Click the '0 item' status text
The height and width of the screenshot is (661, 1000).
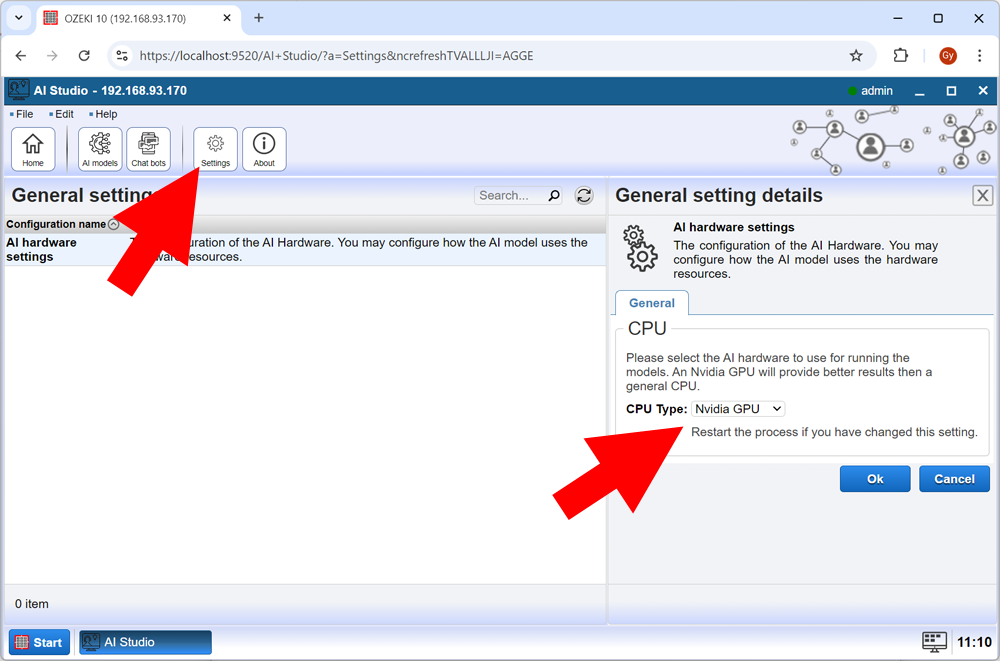tap(32, 604)
